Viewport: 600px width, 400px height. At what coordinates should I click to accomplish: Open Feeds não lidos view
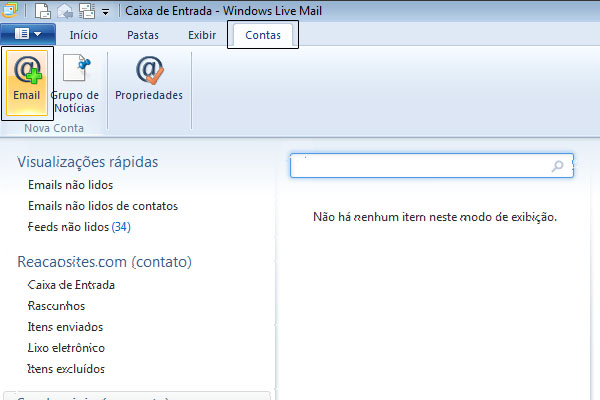tap(79, 227)
